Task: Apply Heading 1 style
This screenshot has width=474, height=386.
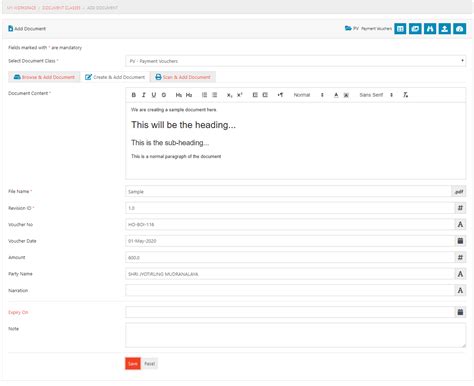Action: click(x=179, y=95)
